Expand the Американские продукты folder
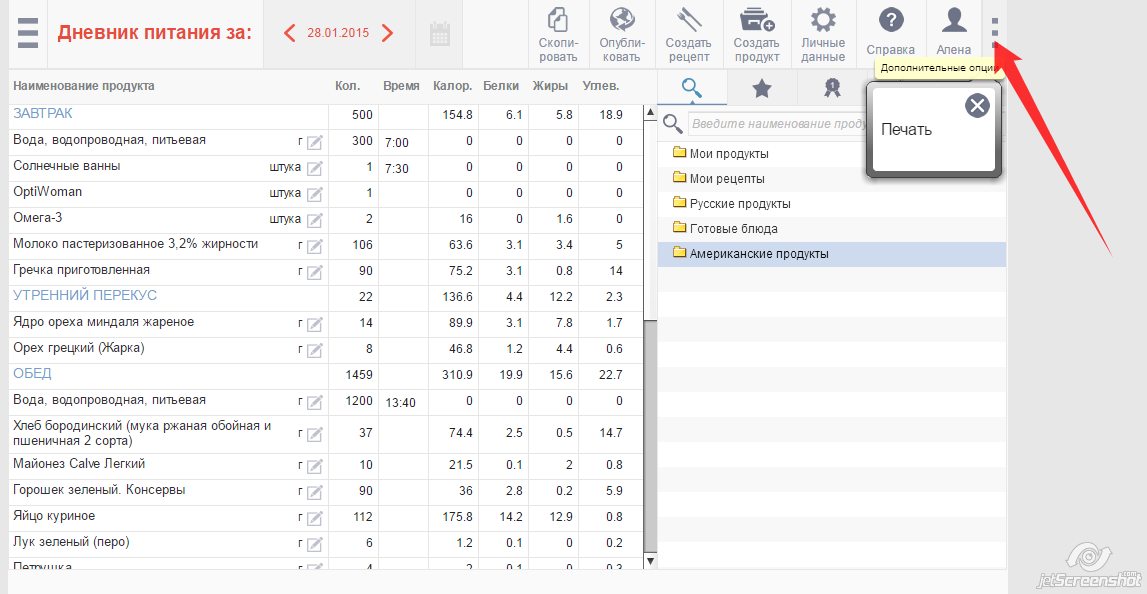Screen dimensions: 1147x594 758,254
